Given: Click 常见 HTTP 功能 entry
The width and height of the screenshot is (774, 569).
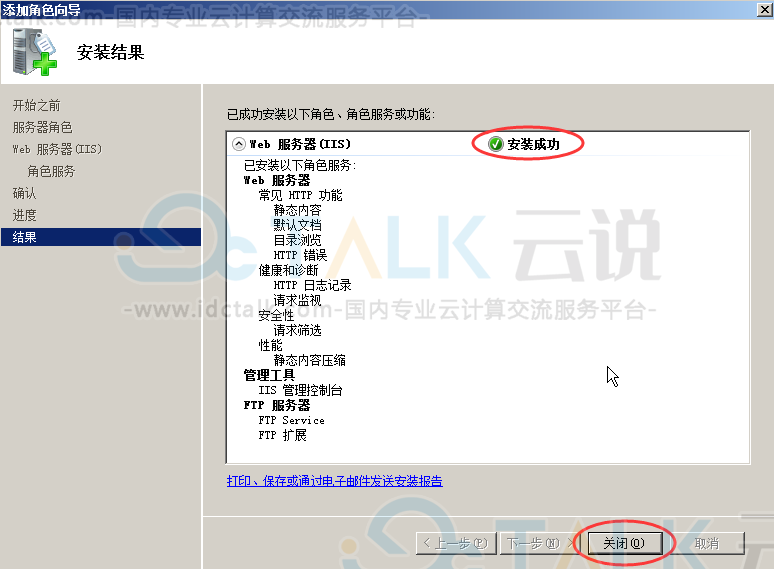Looking at the screenshot, I should (x=300, y=195).
